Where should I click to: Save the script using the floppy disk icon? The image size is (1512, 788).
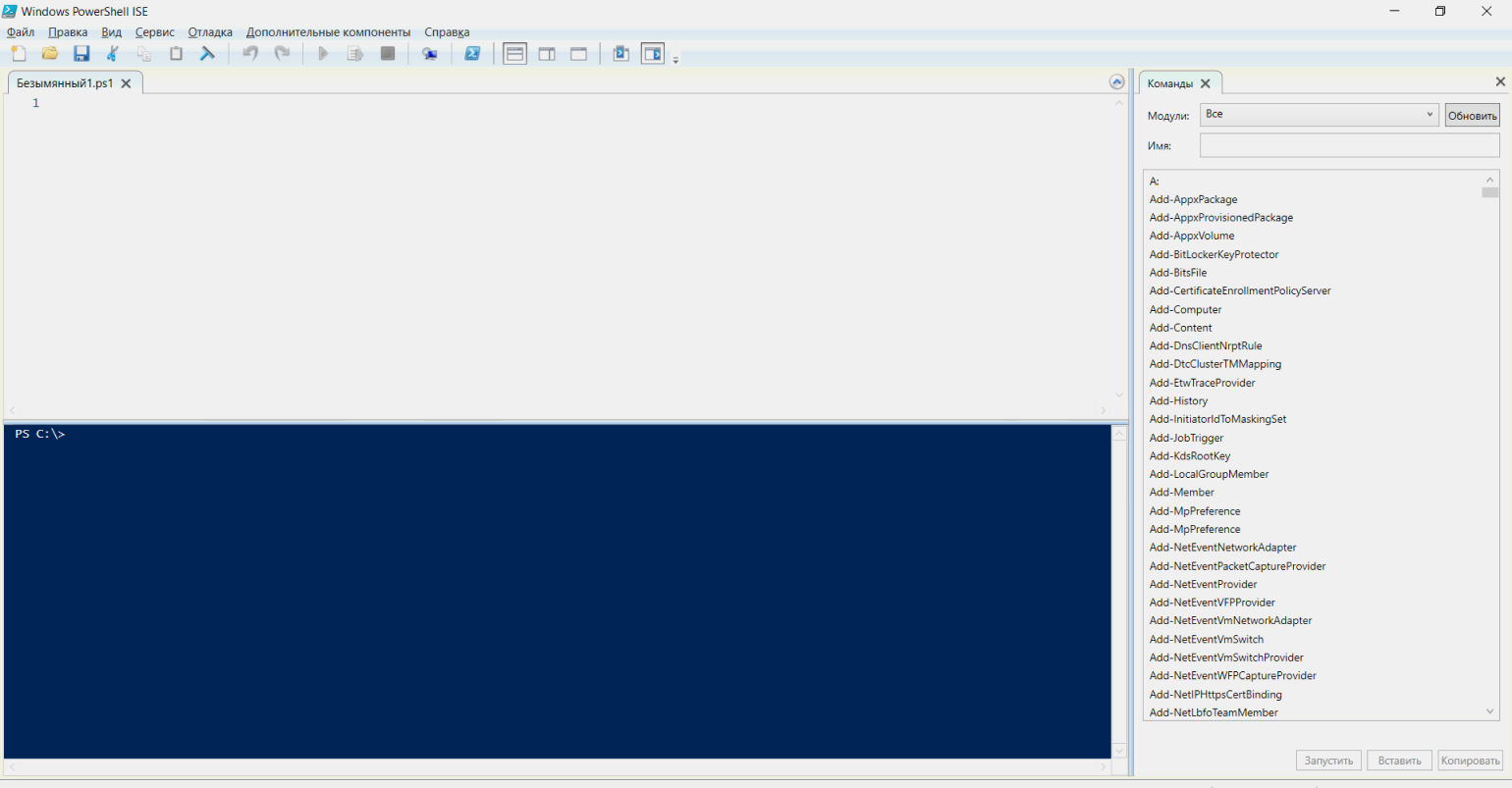[81, 54]
